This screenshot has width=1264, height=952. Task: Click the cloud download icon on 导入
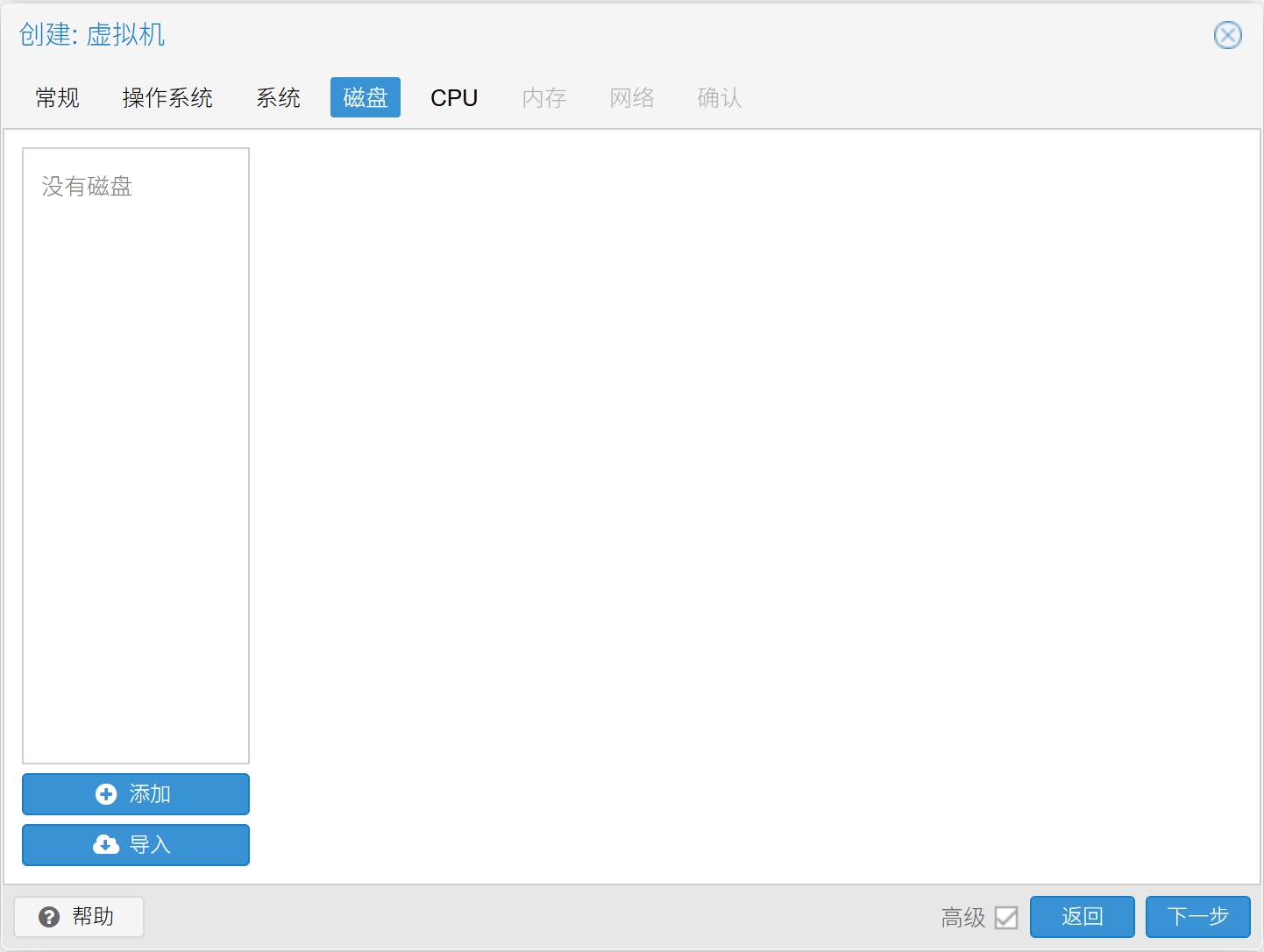(x=106, y=845)
